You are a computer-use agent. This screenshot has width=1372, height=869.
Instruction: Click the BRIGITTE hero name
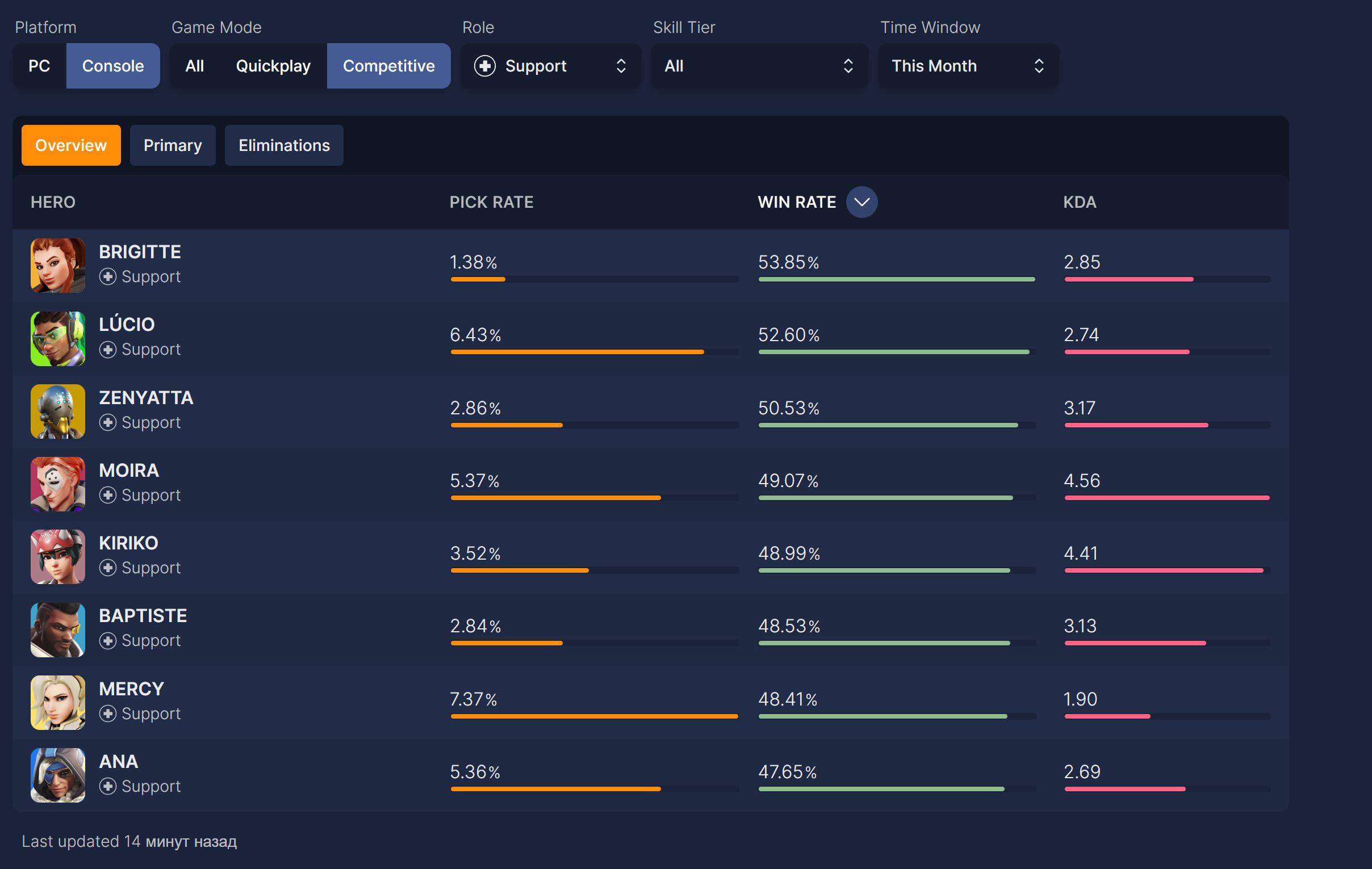[140, 251]
